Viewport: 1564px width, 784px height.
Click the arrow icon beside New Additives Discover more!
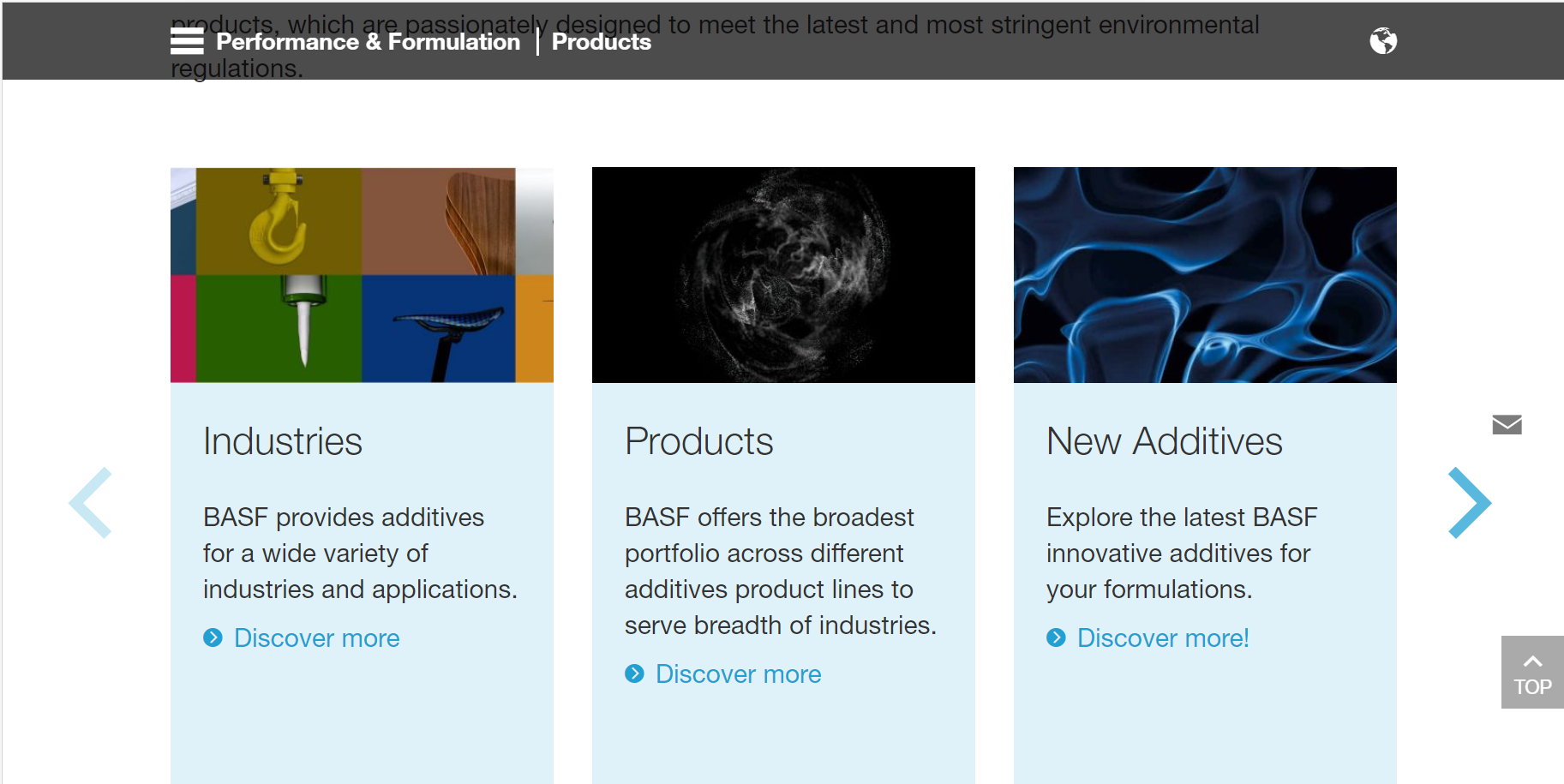coord(1056,637)
